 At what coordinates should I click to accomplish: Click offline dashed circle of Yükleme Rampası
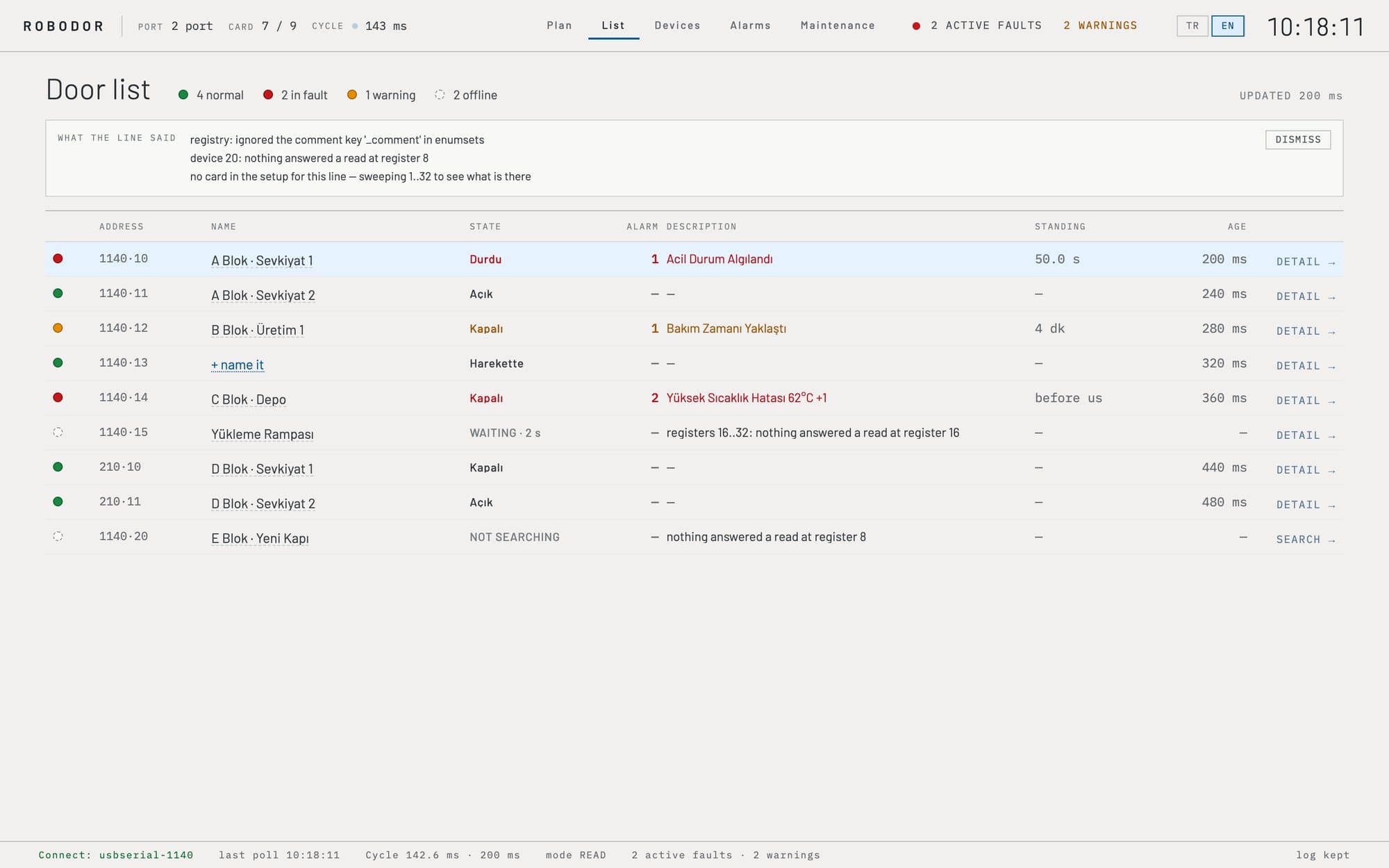[x=58, y=432]
